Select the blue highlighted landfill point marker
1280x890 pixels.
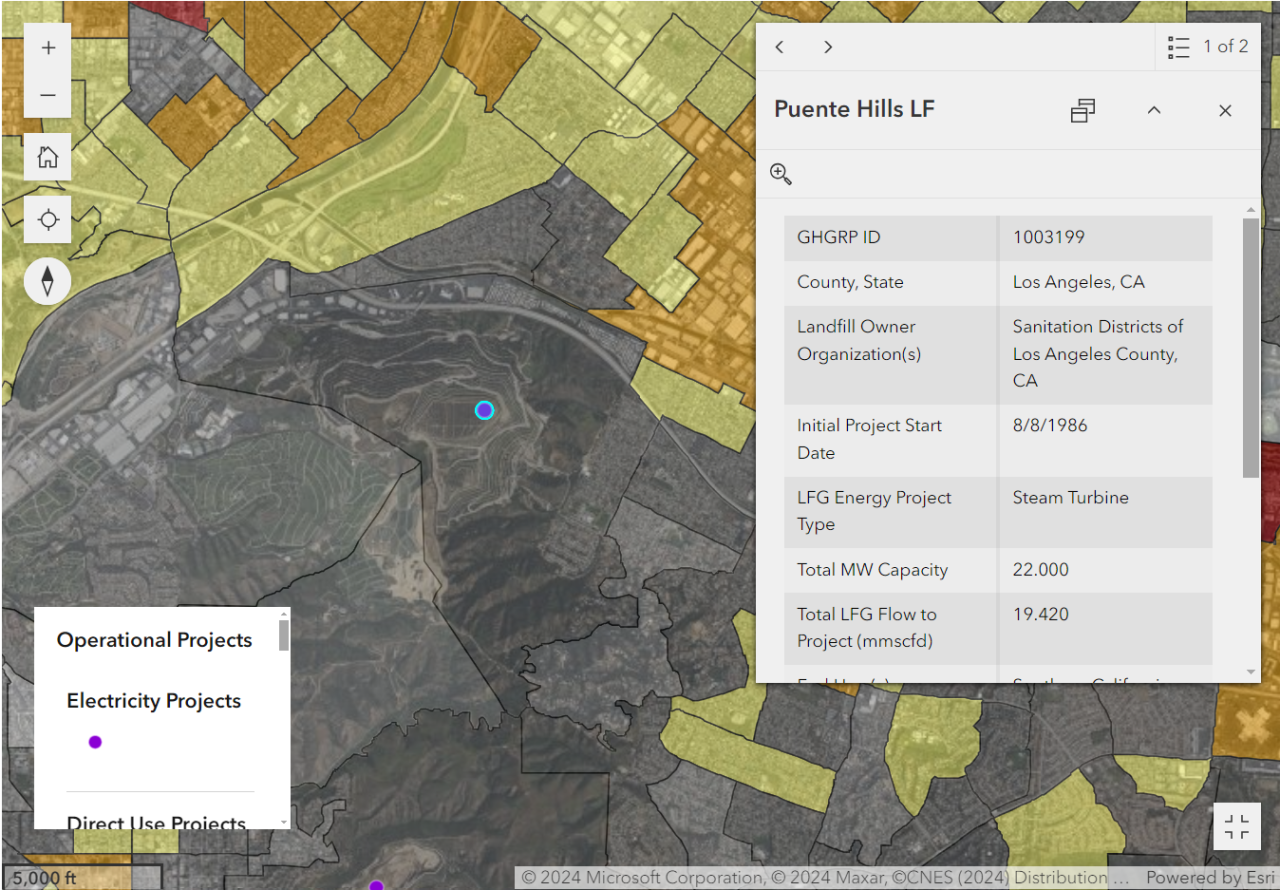(x=484, y=410)
